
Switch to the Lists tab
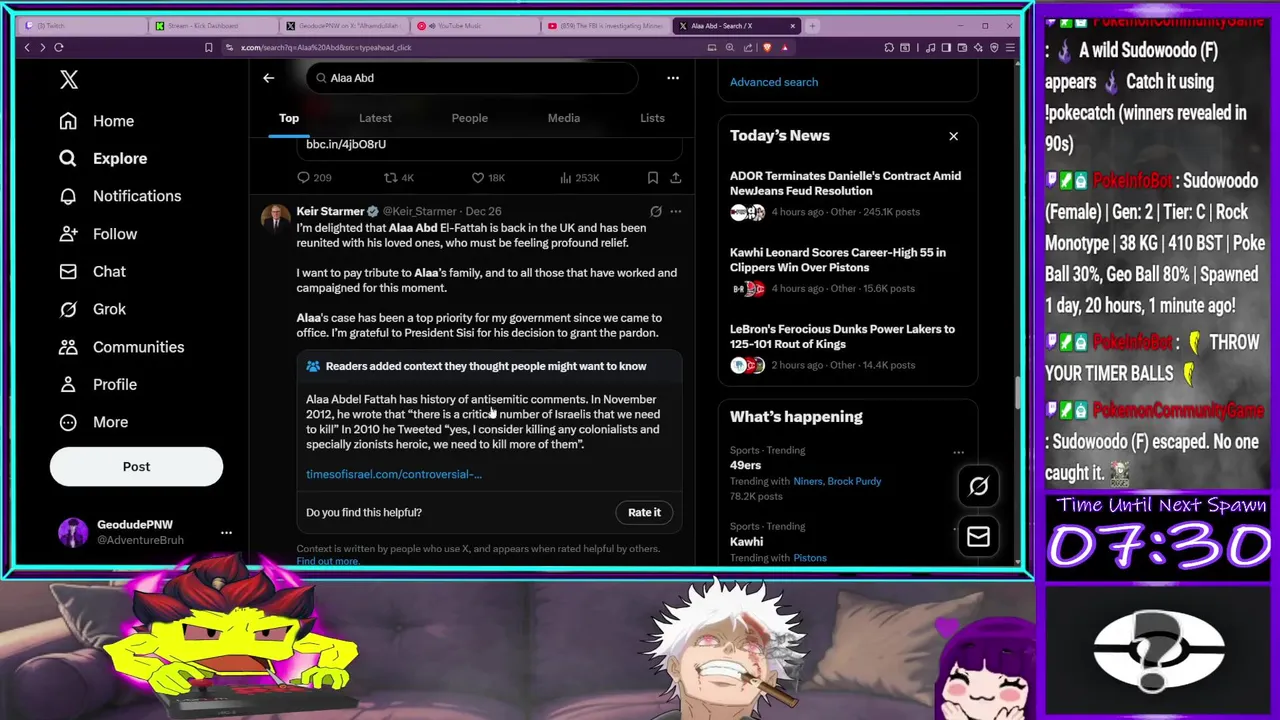pyautogui.click(x=652, y=118)
